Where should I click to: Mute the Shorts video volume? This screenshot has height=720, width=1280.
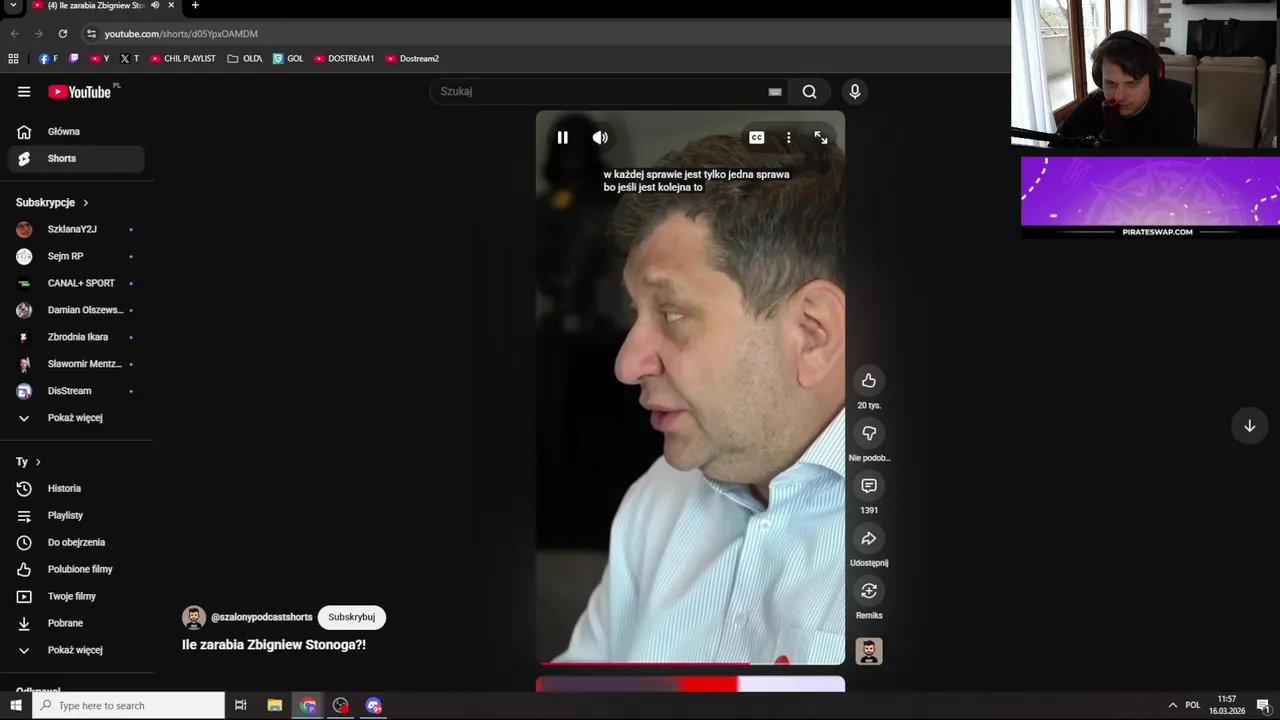pyautogui.click(x=600, y=138)
